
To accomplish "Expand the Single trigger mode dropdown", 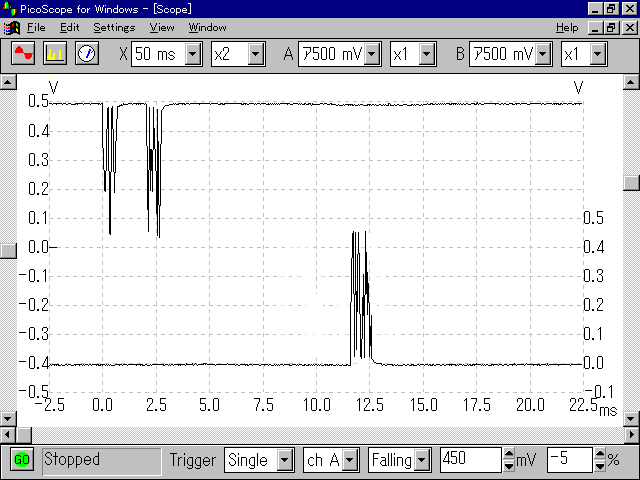I will [x=285, y=460].
